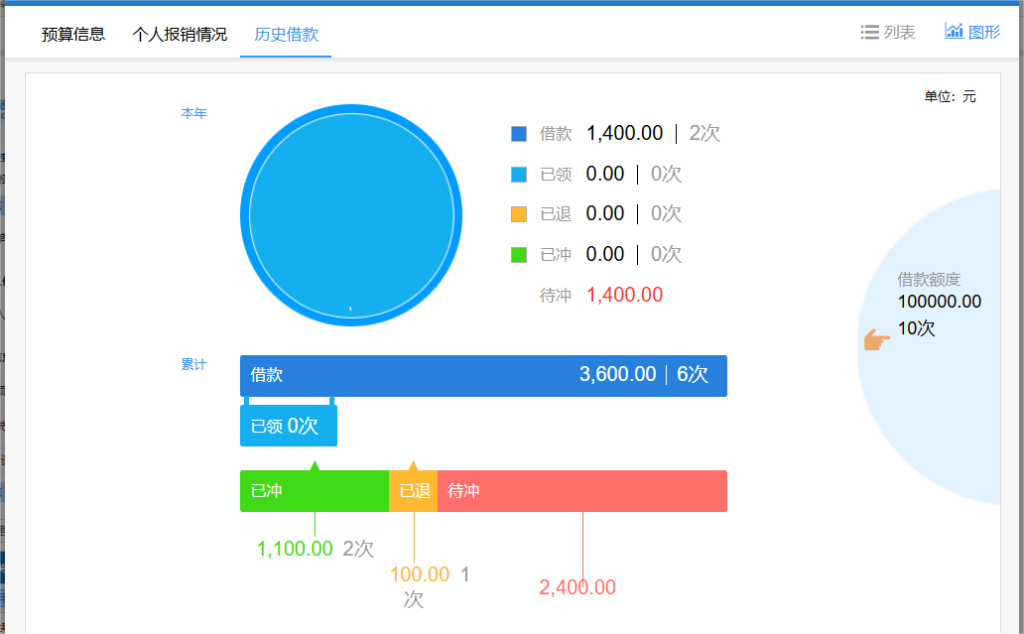Image resolution: width=1024 pixels, height=634 pixels.
Task: Click the dark blue 借款 legend swatch
Action: coord(519,134)
